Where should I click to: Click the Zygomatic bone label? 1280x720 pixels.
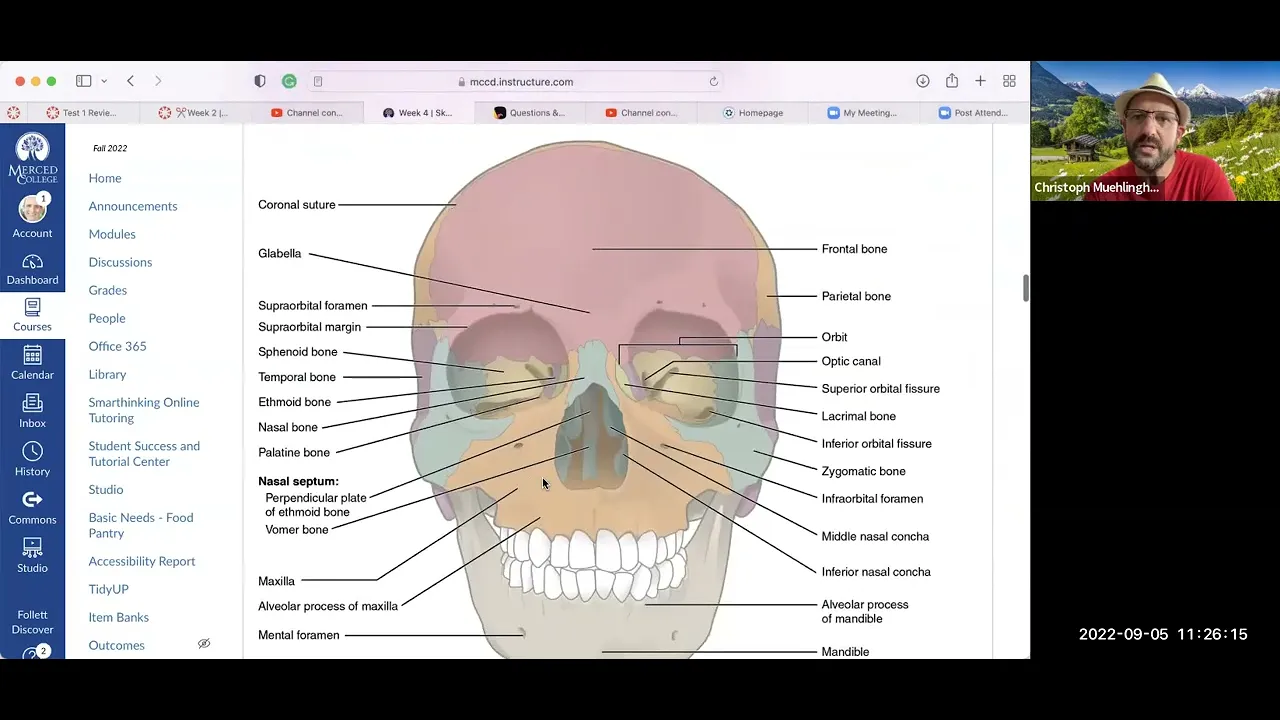point(863,471)
